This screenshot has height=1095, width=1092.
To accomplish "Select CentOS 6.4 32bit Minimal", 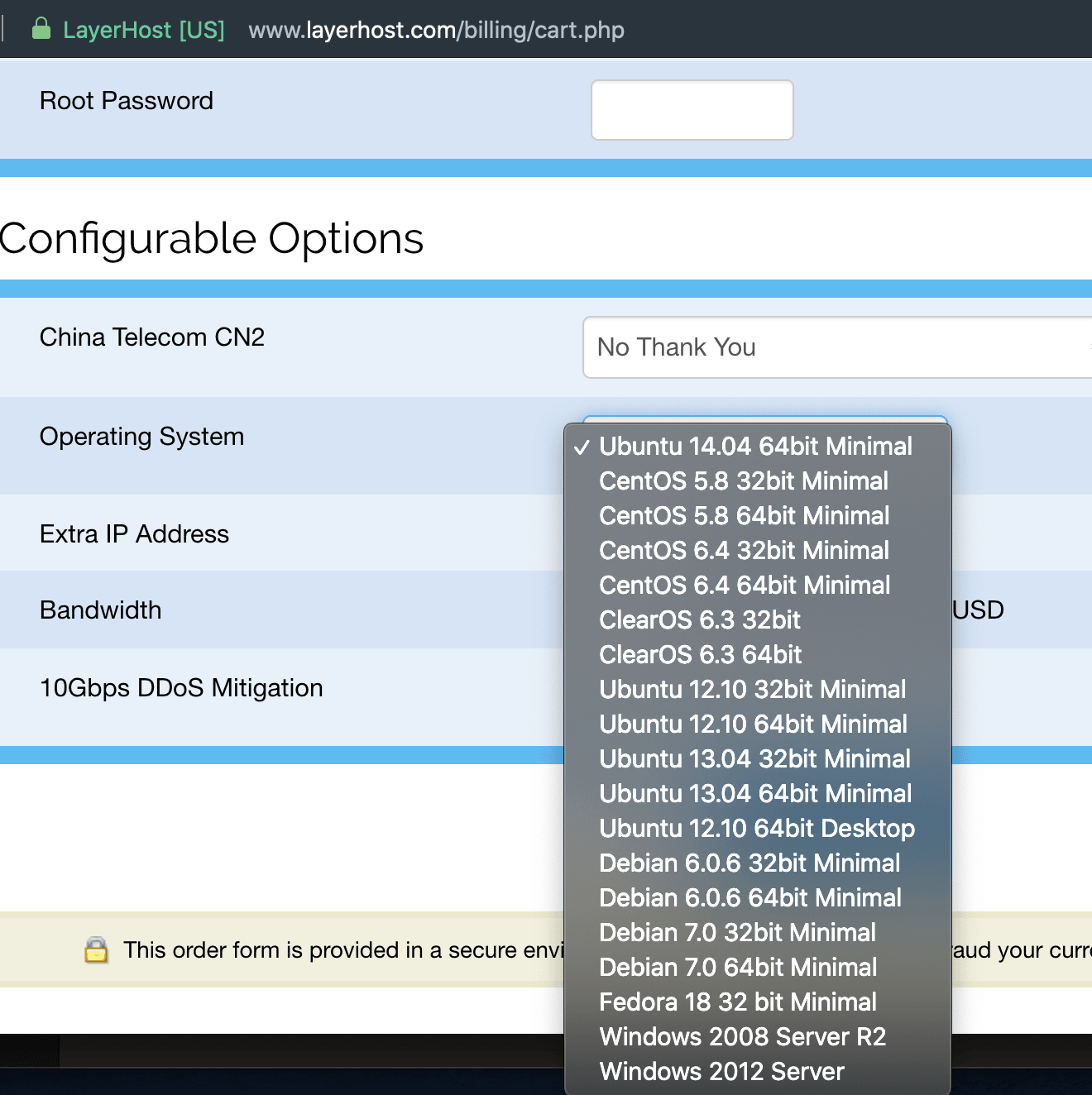I will 744,551.
